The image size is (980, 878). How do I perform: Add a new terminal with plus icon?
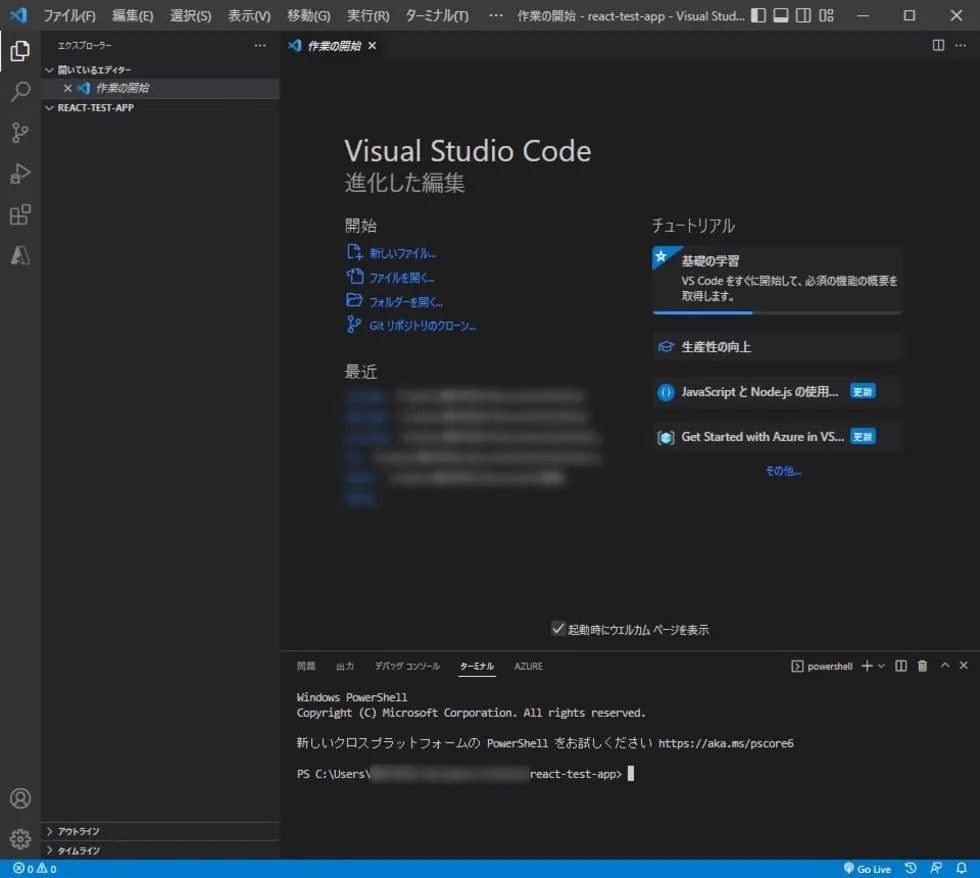click(x=867, y=666)
